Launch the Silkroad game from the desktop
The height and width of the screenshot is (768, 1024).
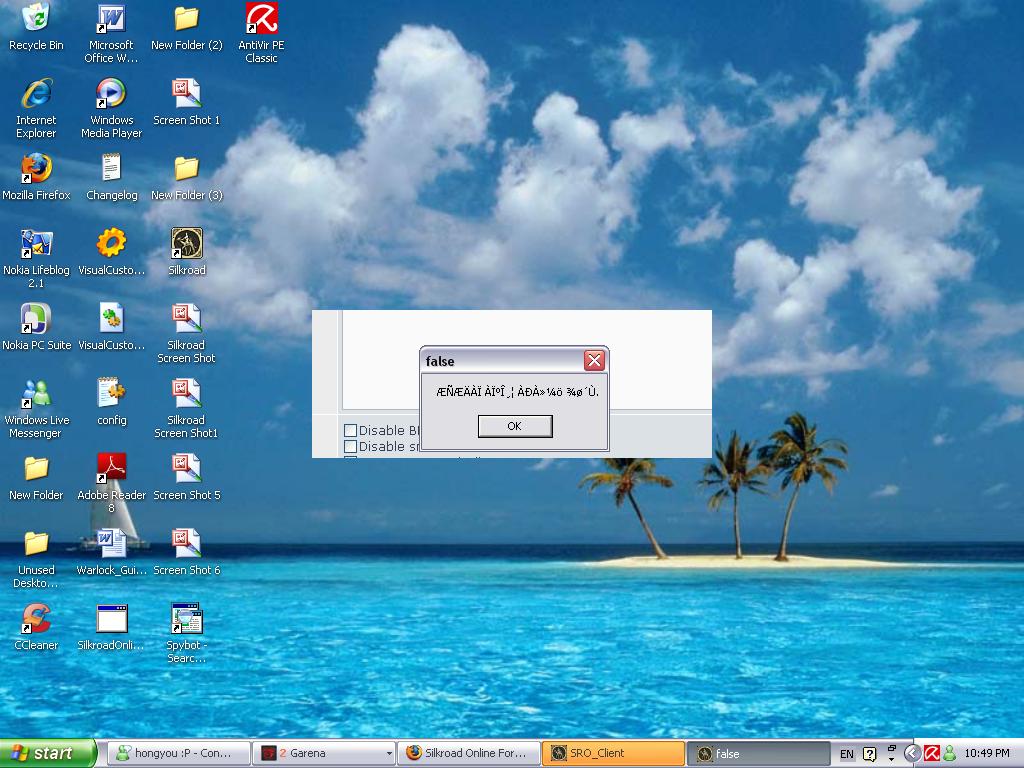point(186,245)
